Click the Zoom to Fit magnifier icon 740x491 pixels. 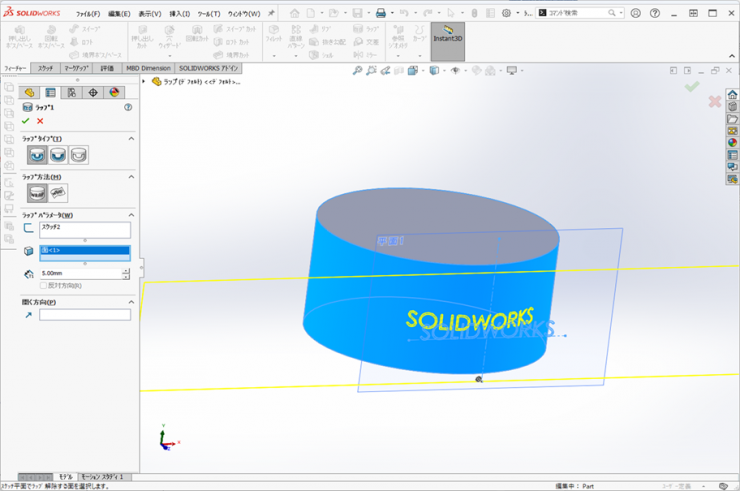(358, 71)
